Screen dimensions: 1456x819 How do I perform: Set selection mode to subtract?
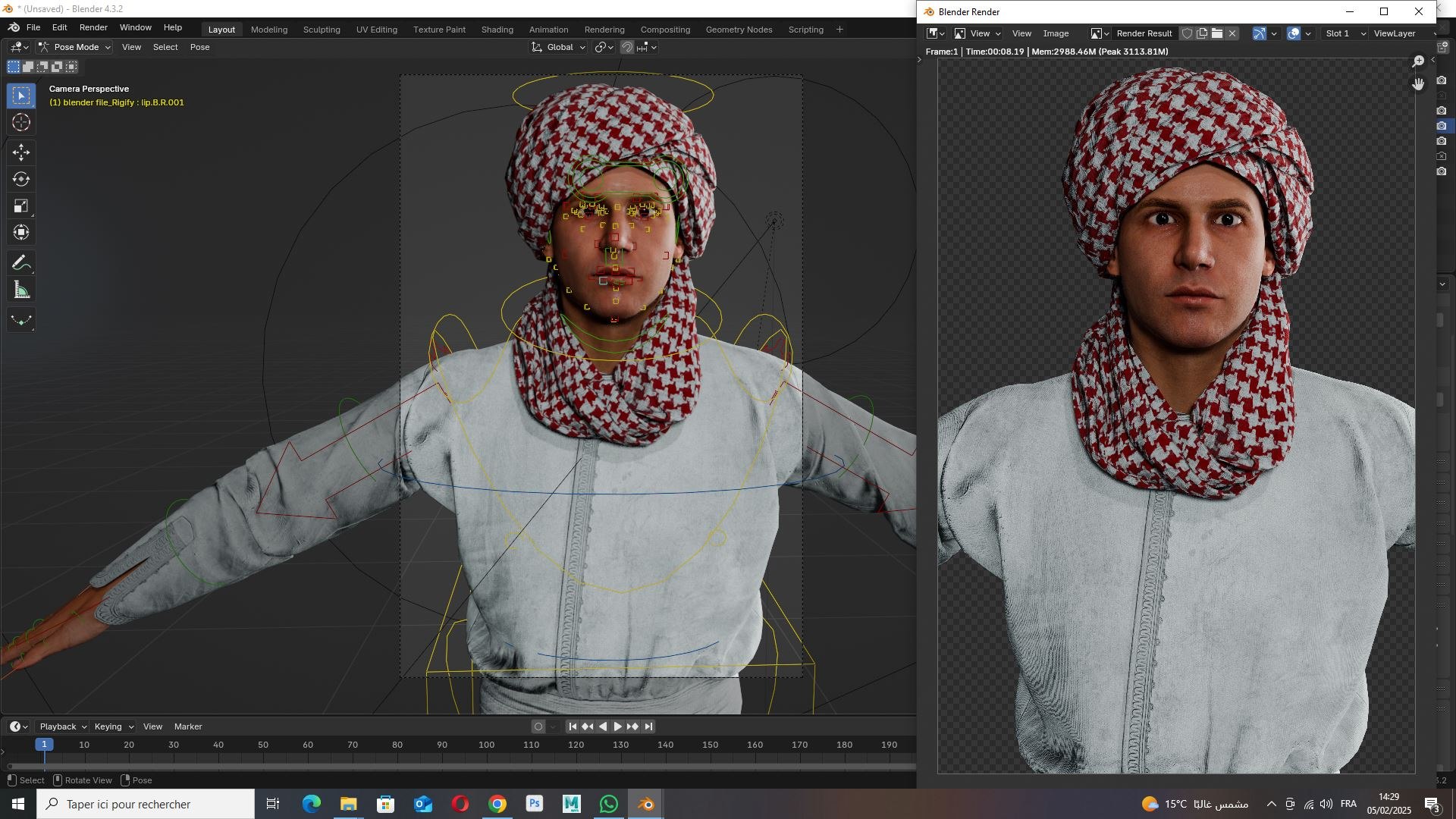[42, 67]
